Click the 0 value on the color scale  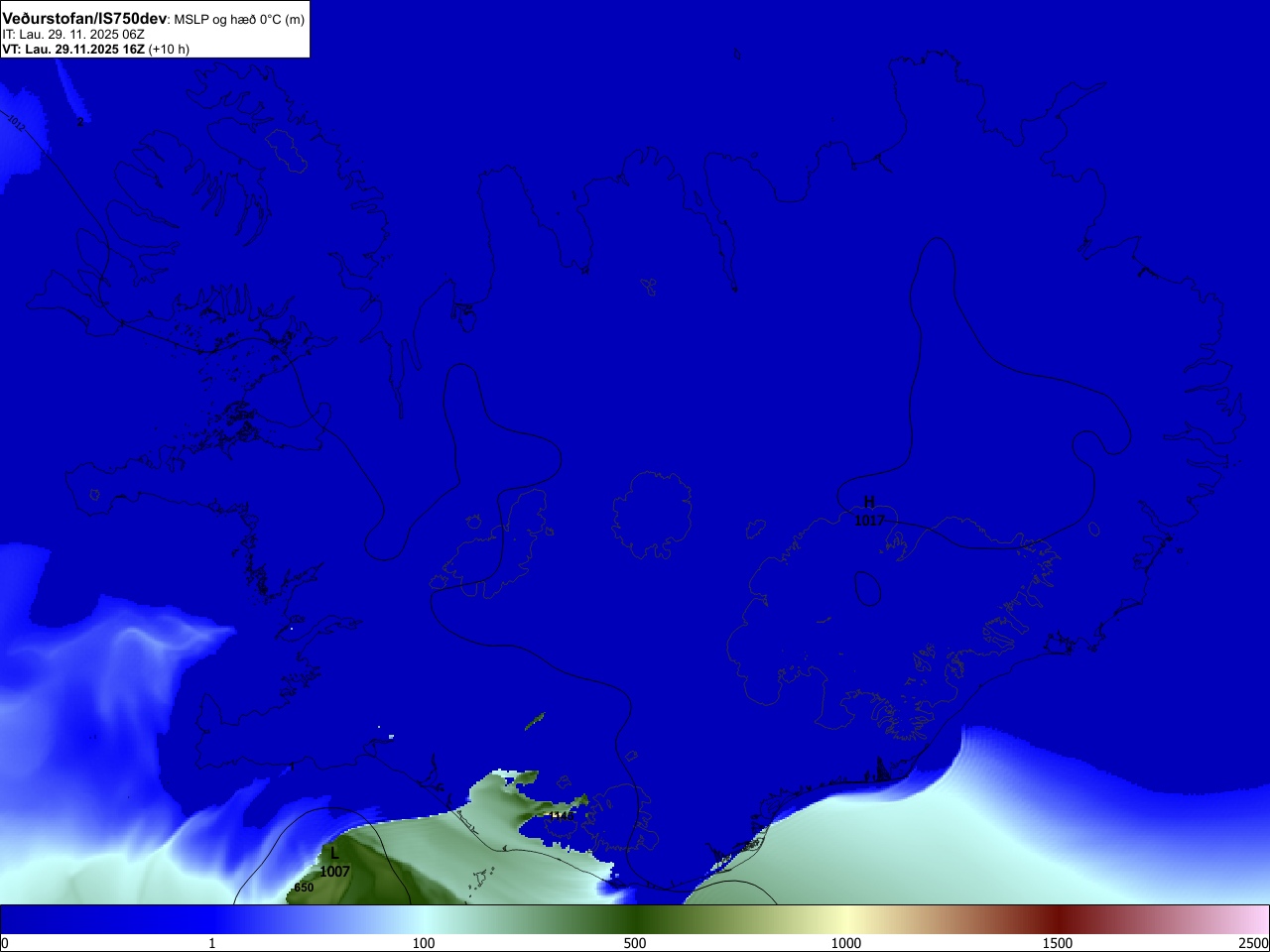pos(5,943)
